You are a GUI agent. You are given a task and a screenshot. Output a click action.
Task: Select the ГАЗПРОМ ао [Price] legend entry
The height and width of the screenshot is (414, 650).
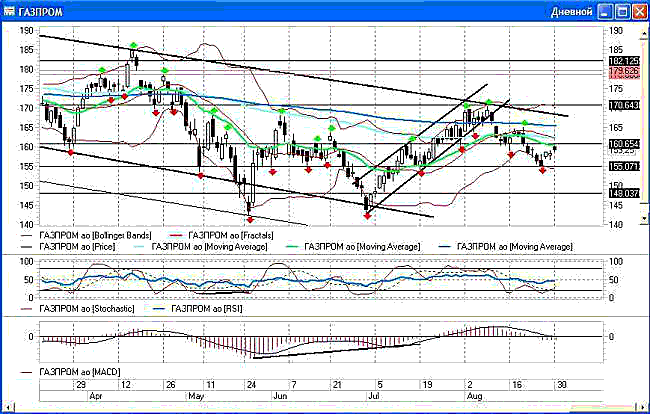tap(68, 247)
